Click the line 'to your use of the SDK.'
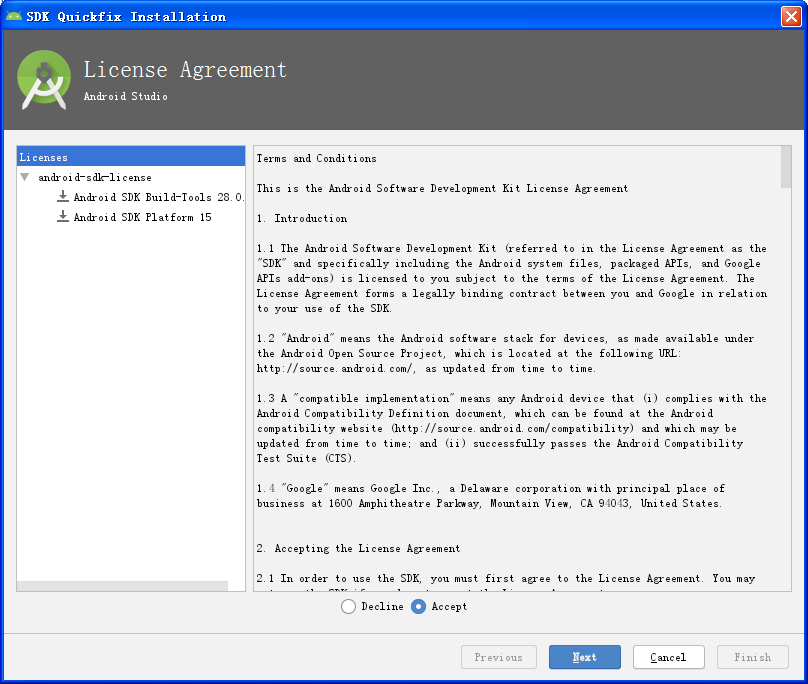The width and height of the screenshot is (808, 684). 325,308
